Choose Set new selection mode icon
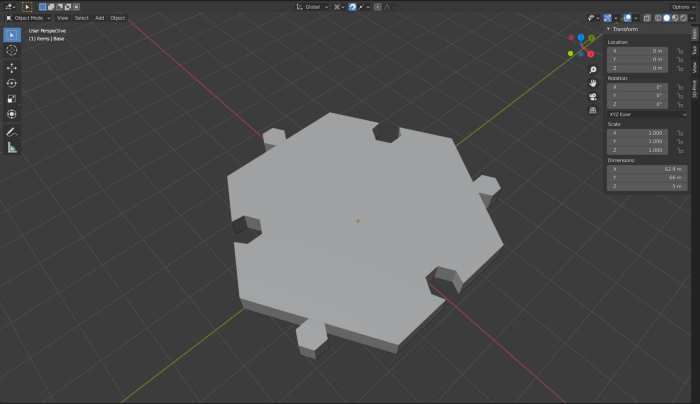 coord(42,7)
